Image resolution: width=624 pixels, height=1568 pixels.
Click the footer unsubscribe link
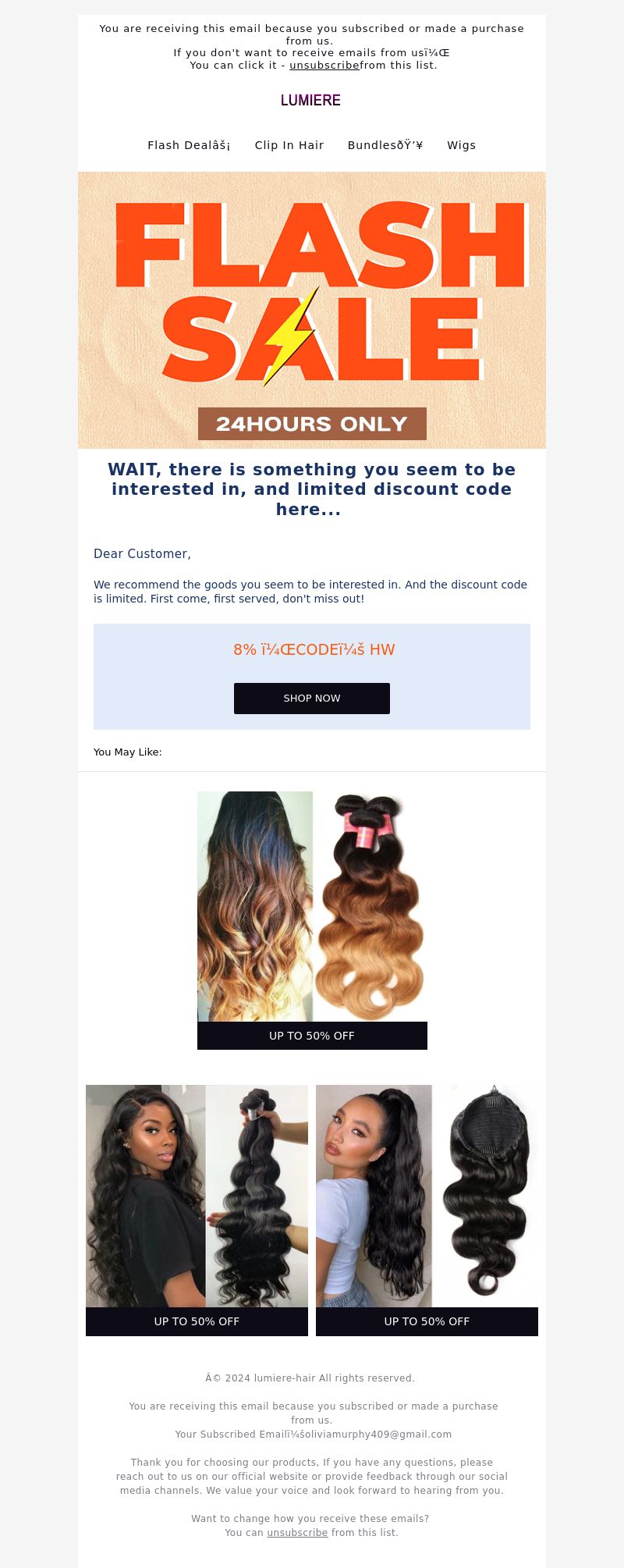coord(297,1533)
